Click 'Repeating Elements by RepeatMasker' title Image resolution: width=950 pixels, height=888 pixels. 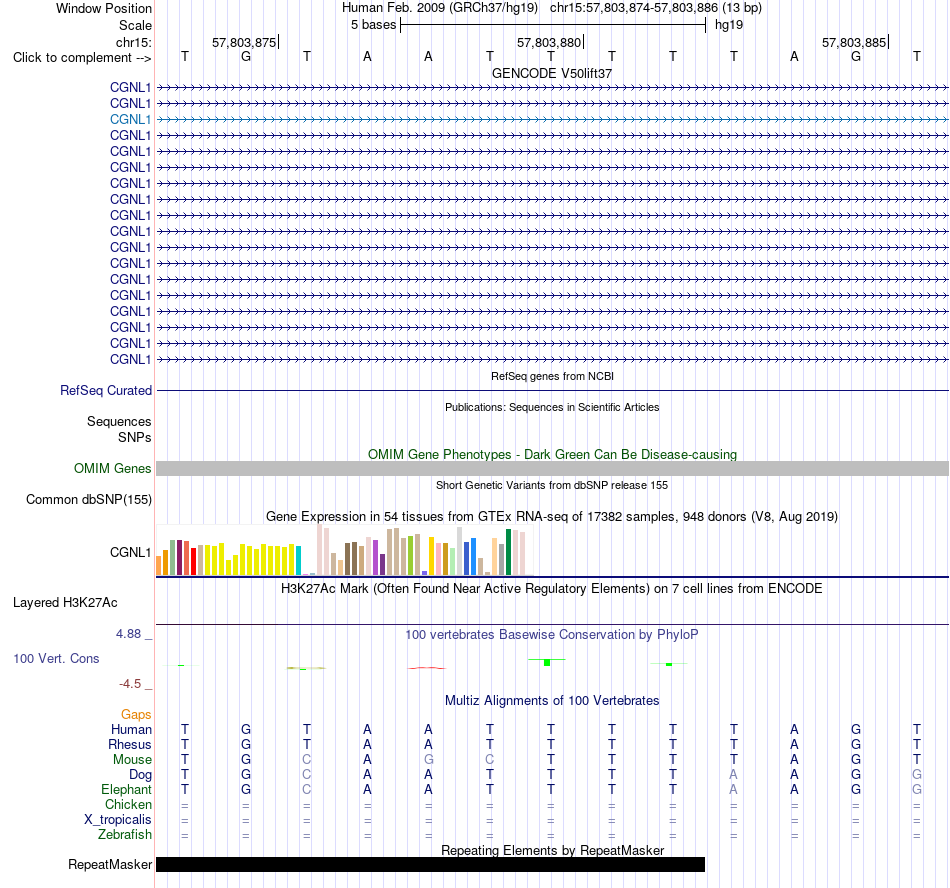[552, 850]
